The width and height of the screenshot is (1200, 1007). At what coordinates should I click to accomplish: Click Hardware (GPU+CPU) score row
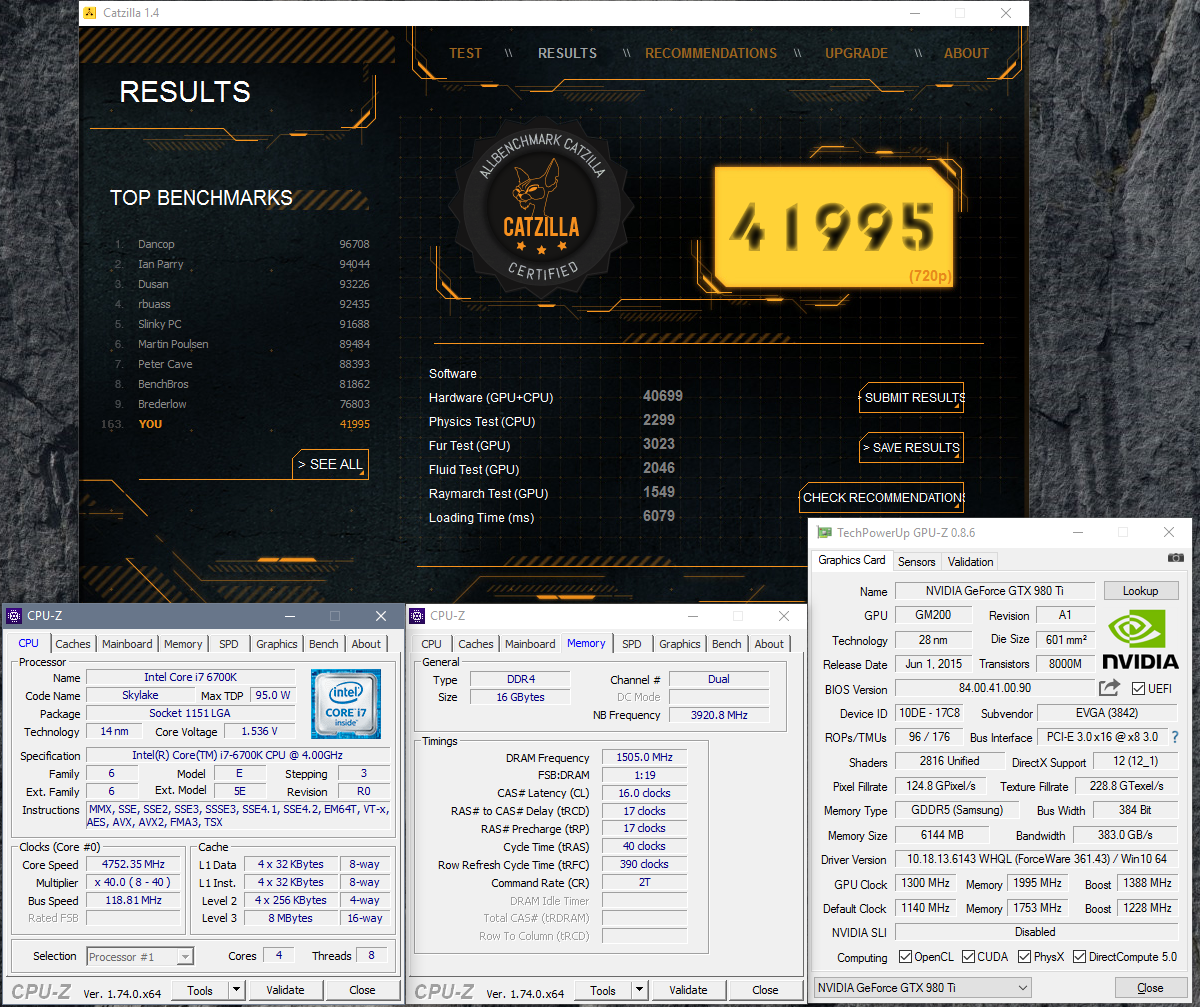(x=556, y=397)
